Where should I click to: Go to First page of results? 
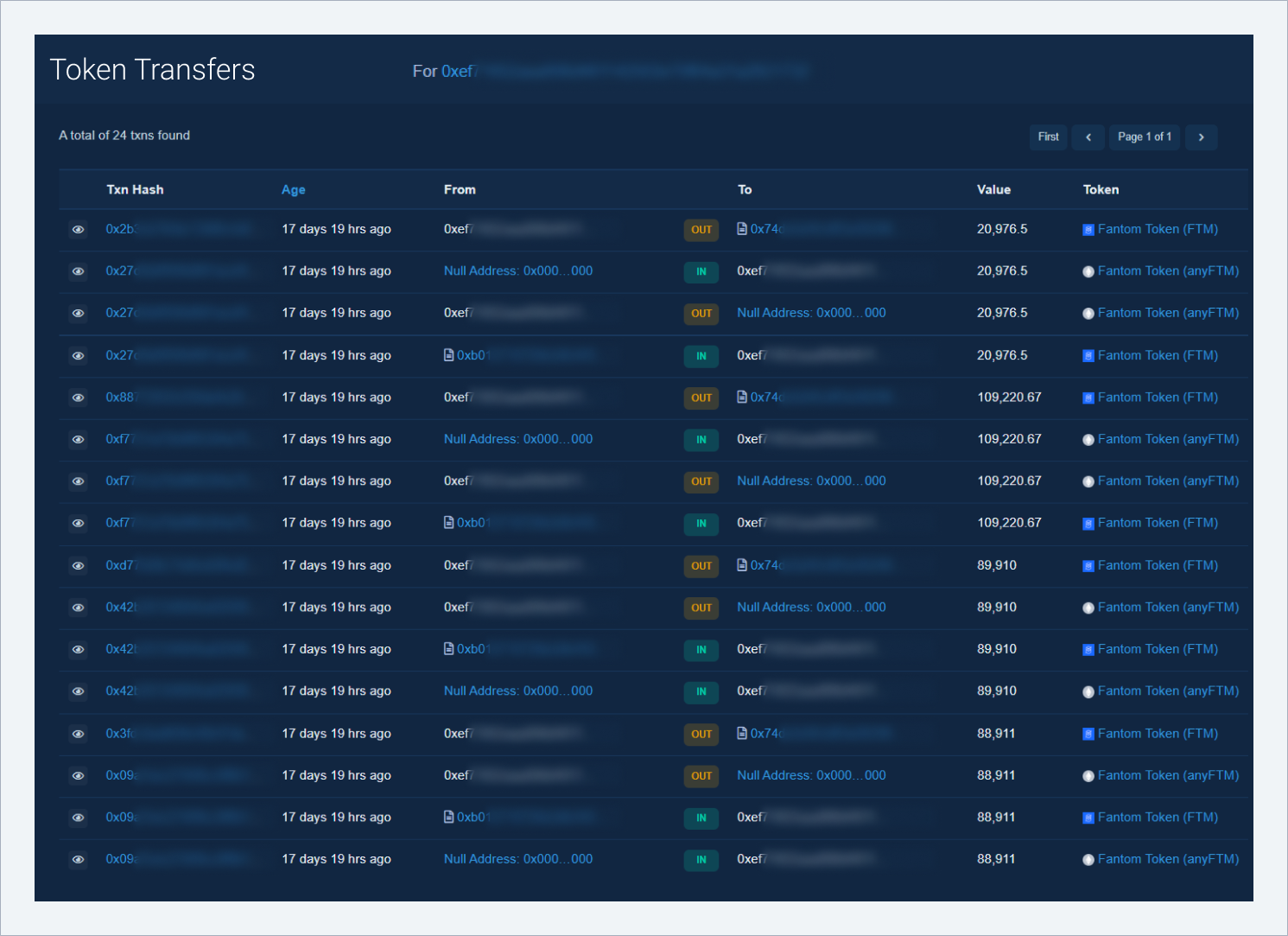pos(1048,137)
